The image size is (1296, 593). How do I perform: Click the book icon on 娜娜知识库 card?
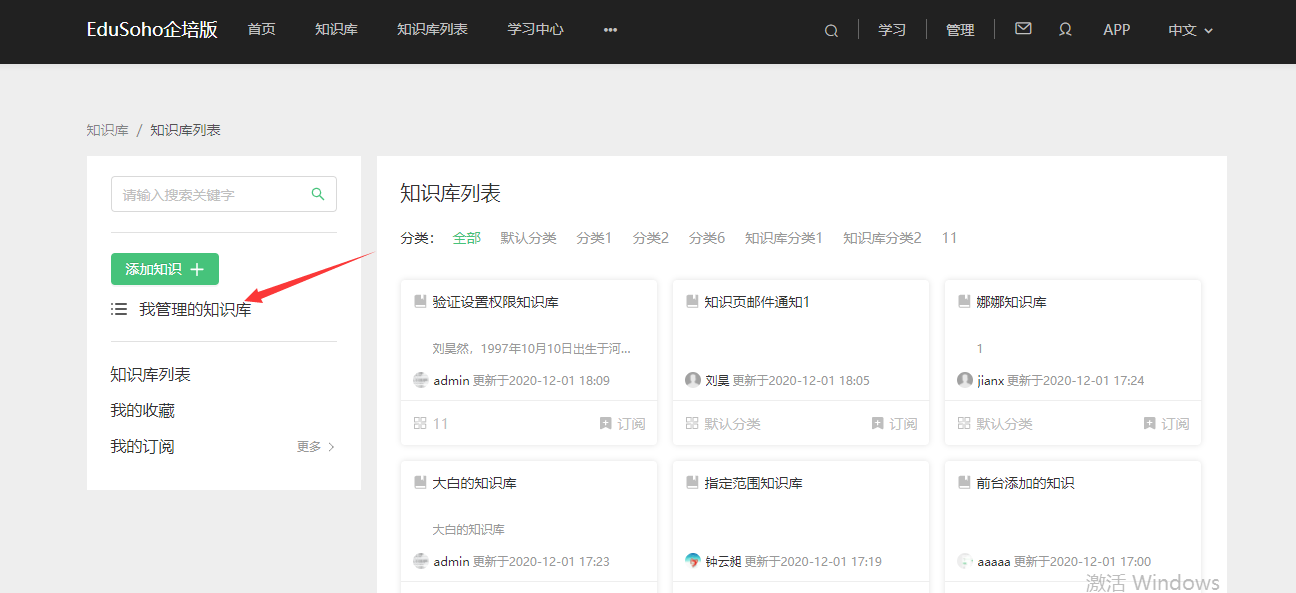pyautogui.click(x=964, y=301)
